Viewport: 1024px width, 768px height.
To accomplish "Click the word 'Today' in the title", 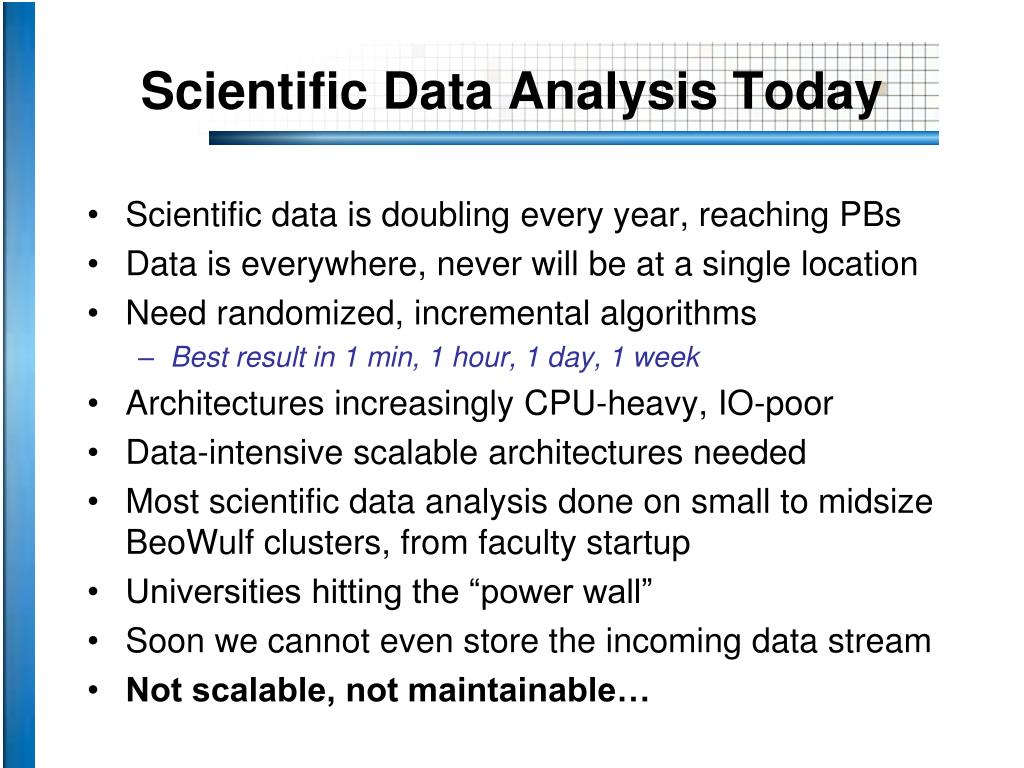I will point(807,93).
